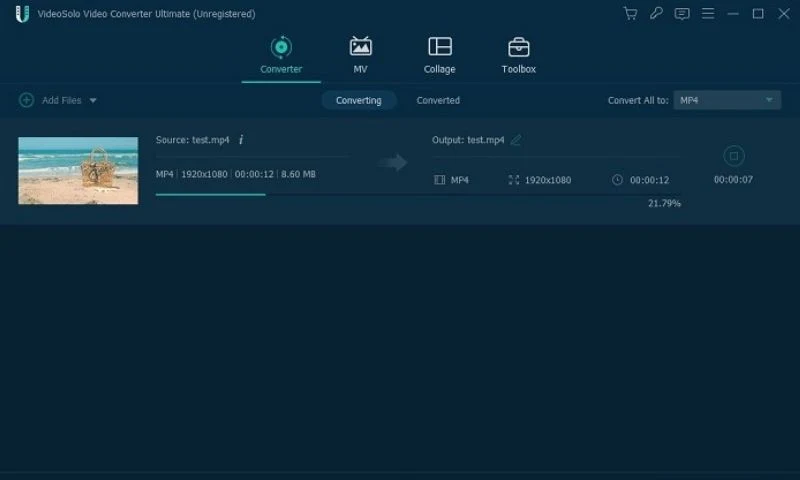Viewport: 800px width, 480px height.
Task: Maximize the VideoSolo window
Action: coord(758,14)
